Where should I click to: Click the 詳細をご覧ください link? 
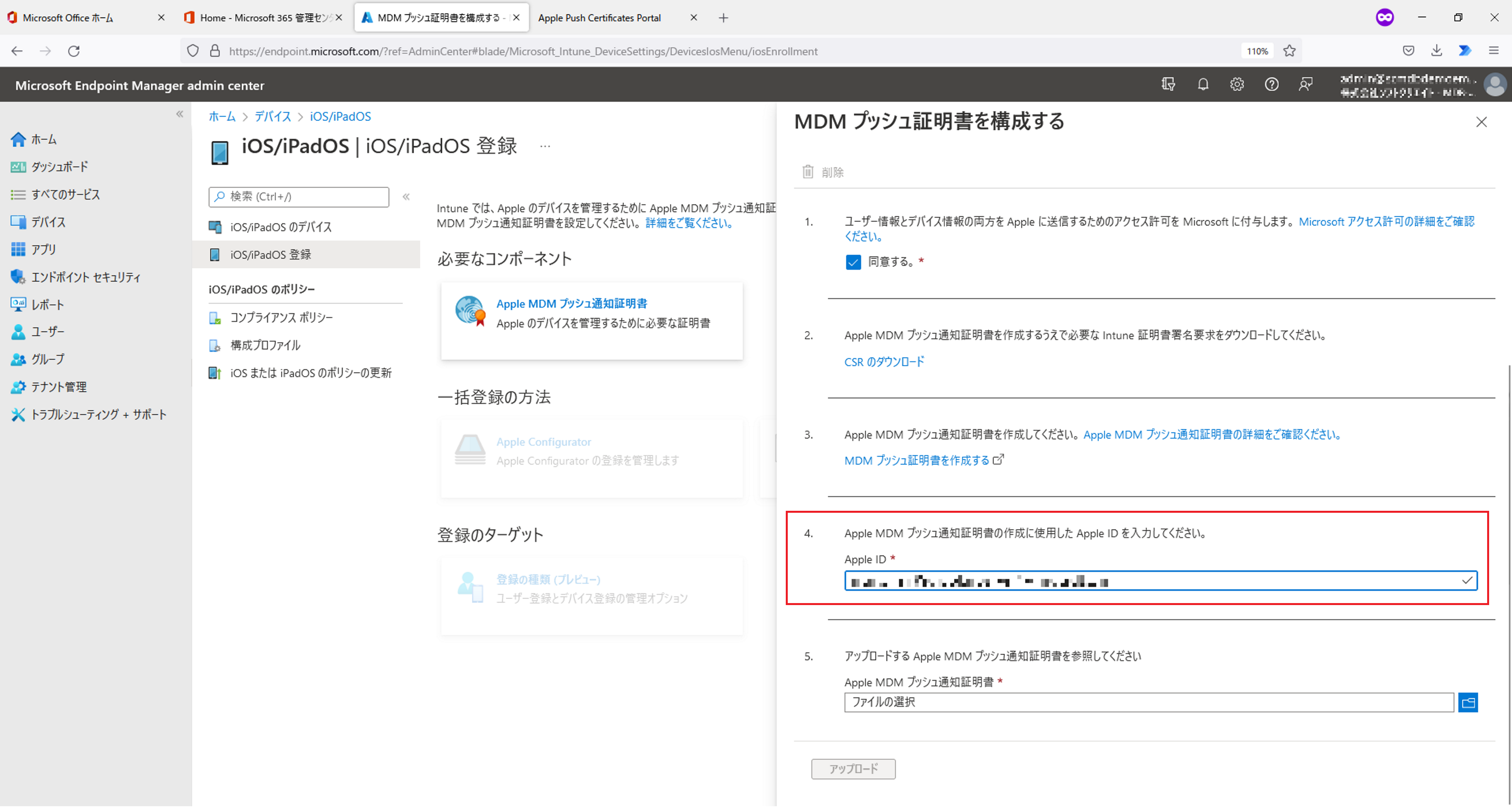690,223
